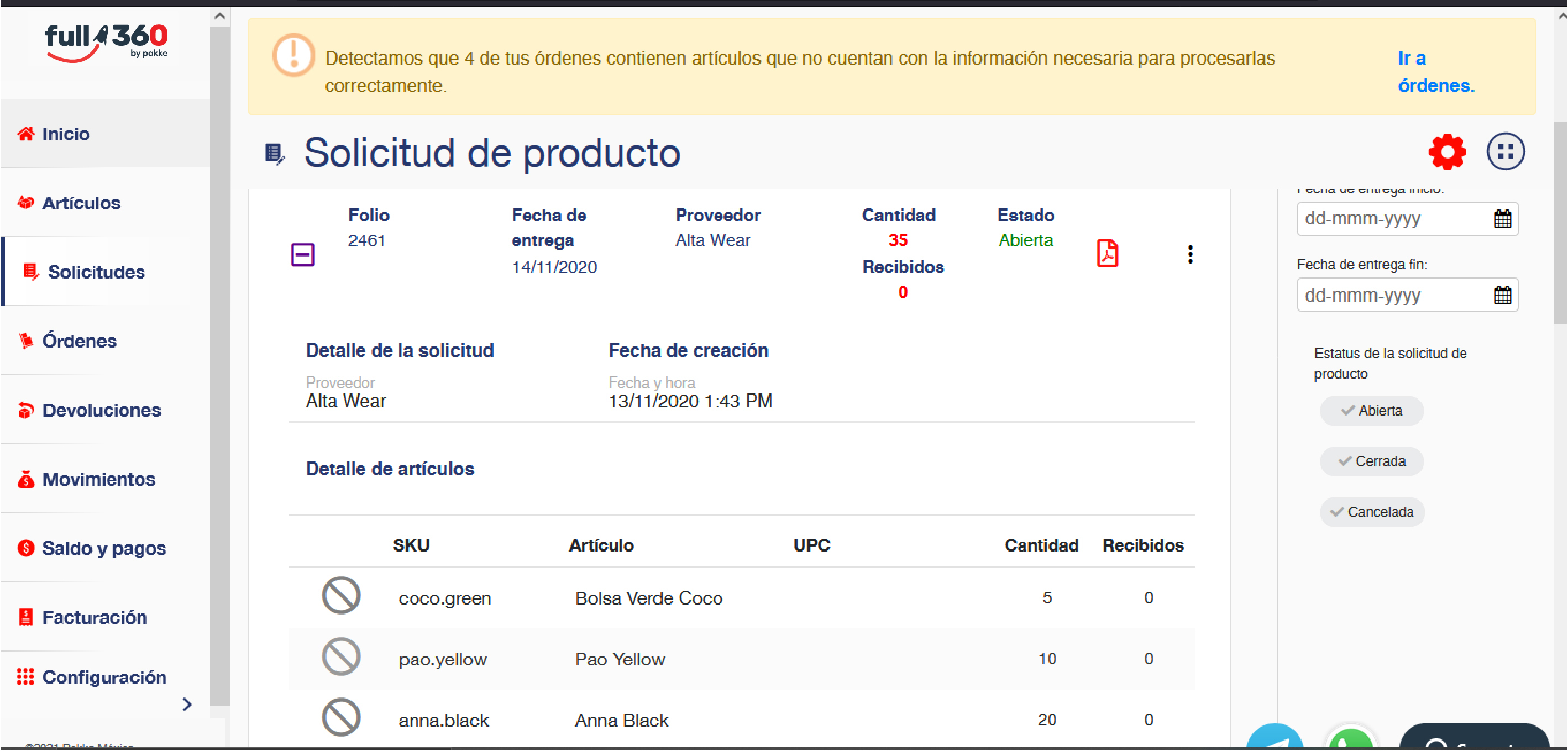Open the red settings gear icon
1568x751 pixels.
pyautogui.click(x=1447, y=151)
